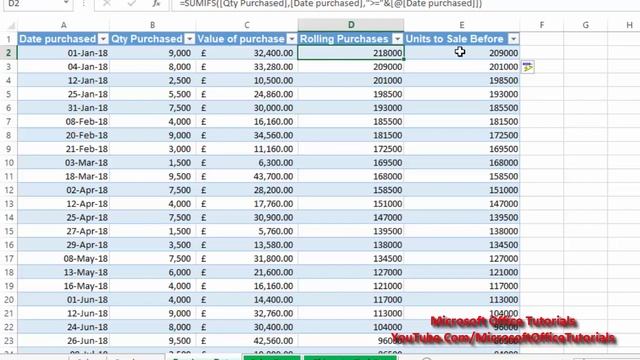640x360 pixels.
Task: Select date cell 03-Mar-18
Action: pyautogui.click(x=64, y=162)
